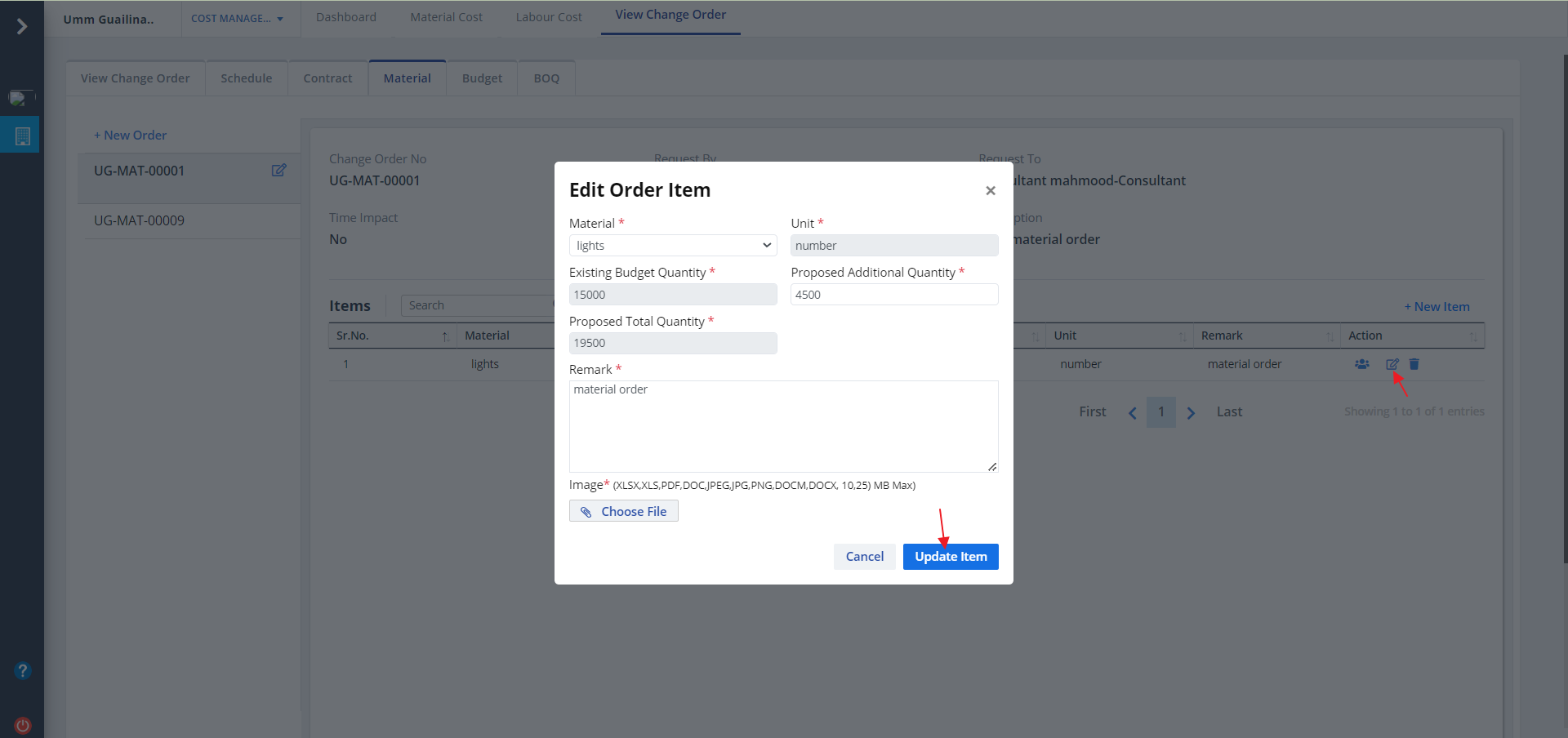Close the Edit Order Item dialog
Image resolution: width=1568 pixels, height=738 pixels.
tap(990, 191)
